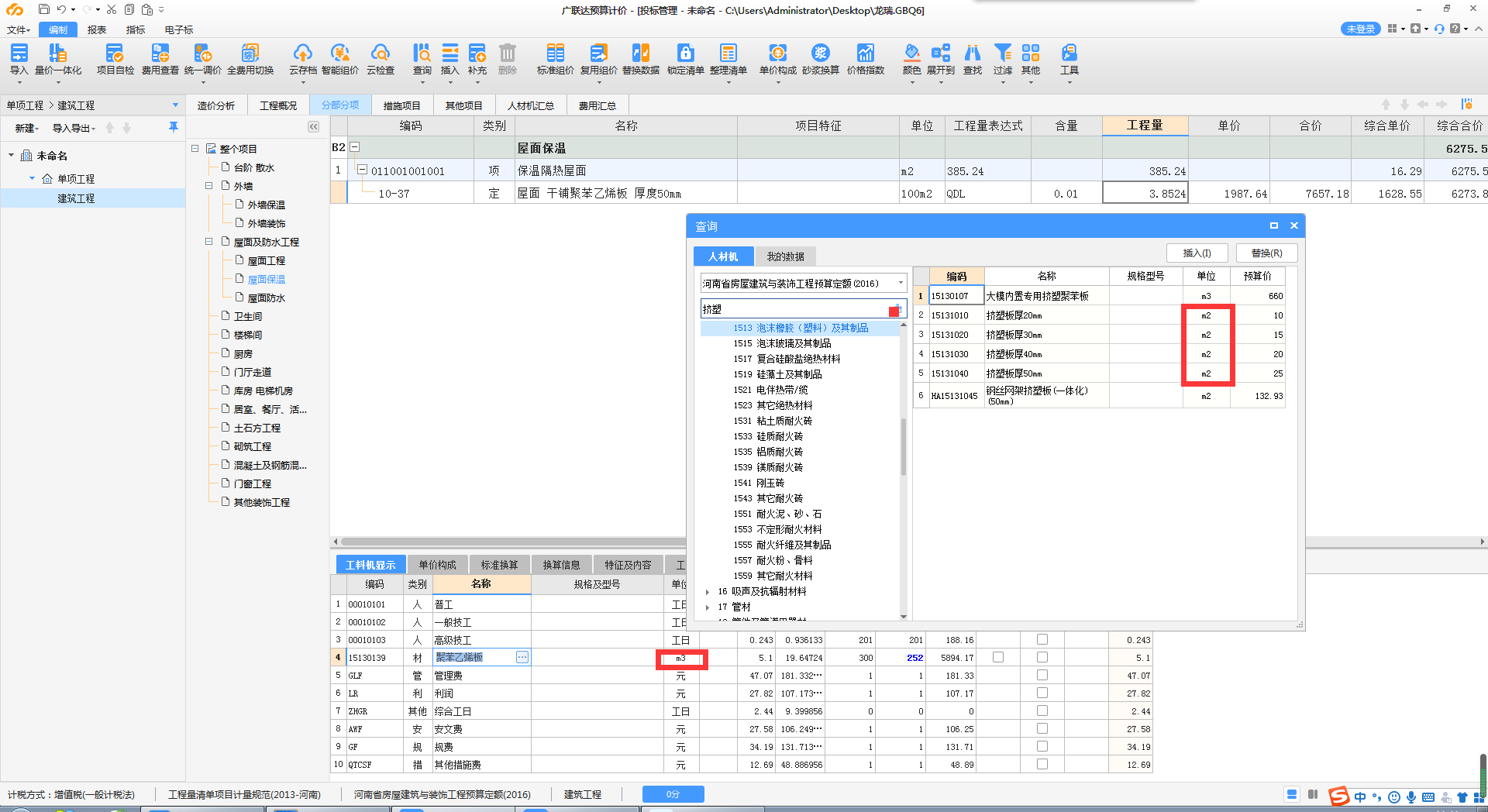
Task: Click the 颜色 color tool
Action: (911, 59)
